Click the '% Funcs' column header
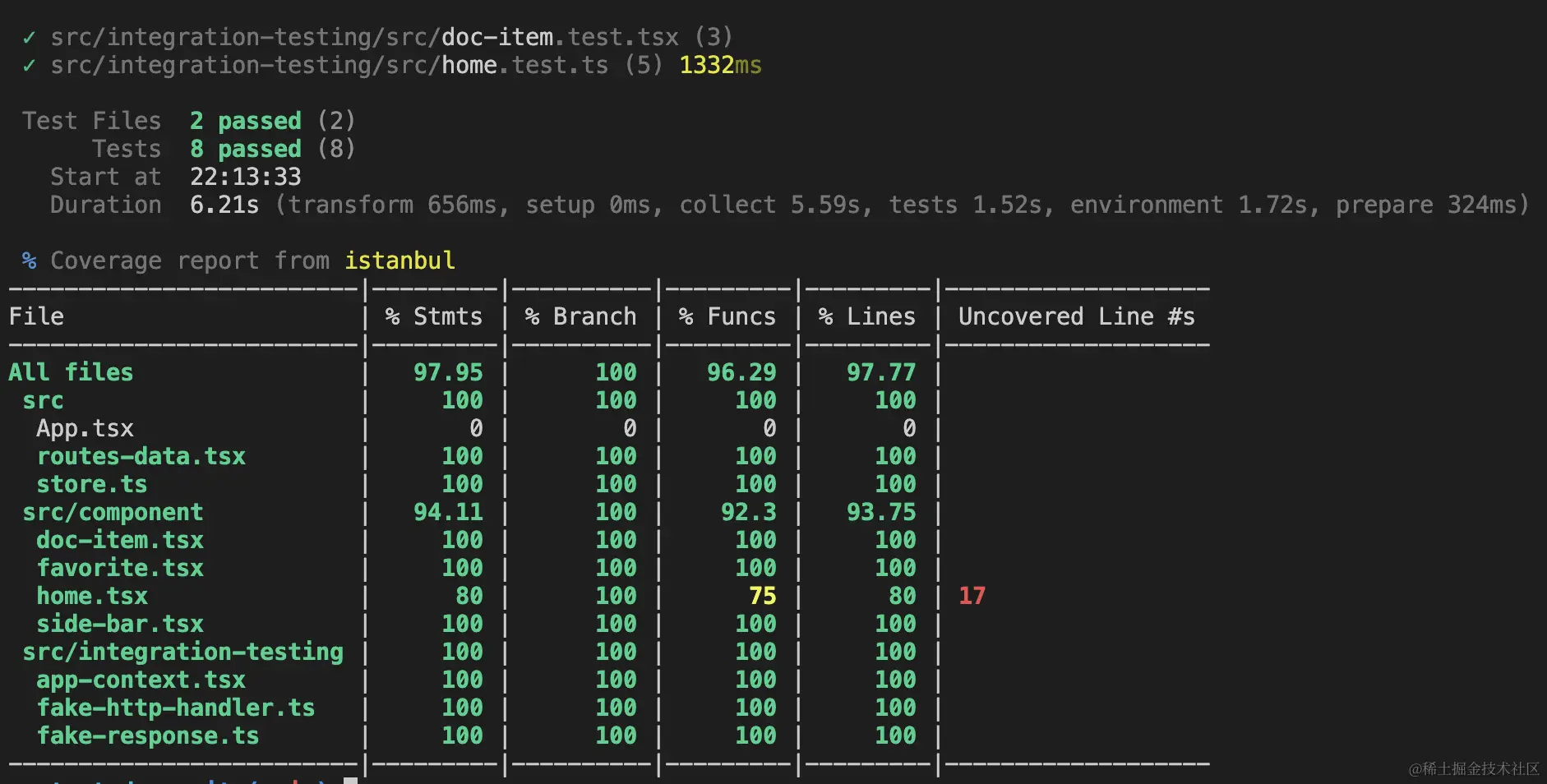This screenshot has width=1547, height=784. (727, 316)
